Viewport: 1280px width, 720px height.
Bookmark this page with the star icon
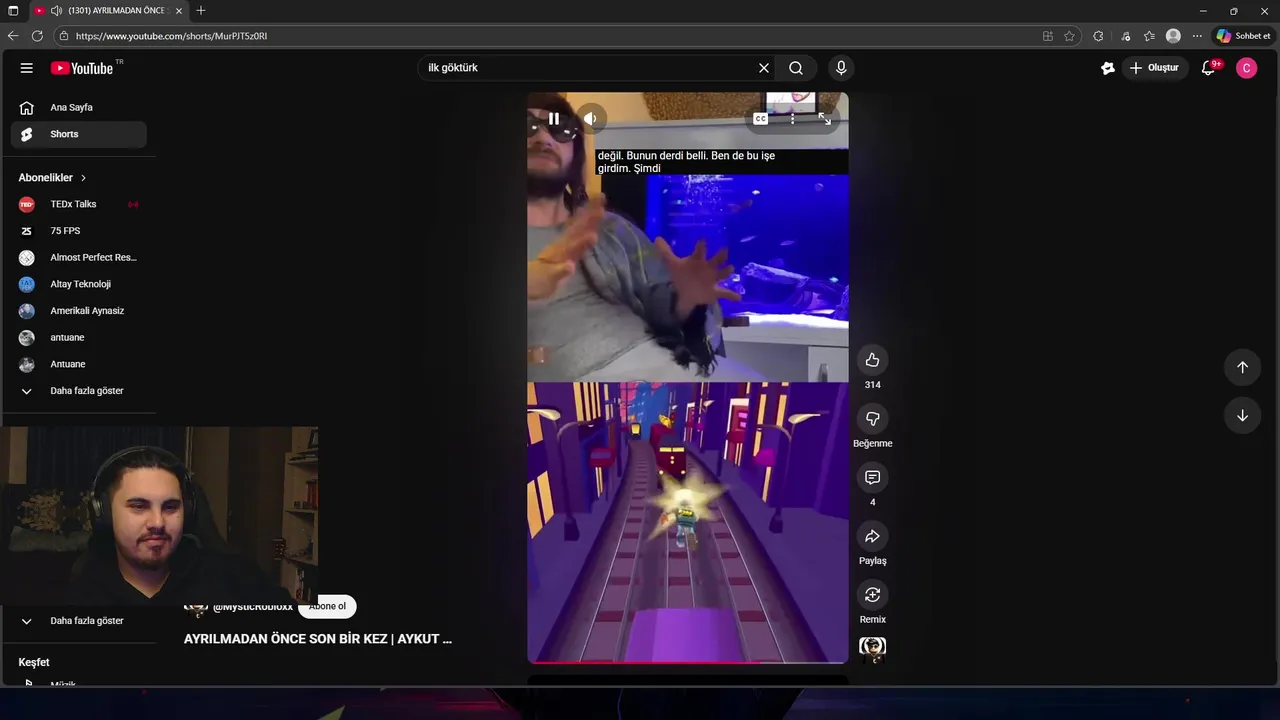click(x=1069, y=36)
